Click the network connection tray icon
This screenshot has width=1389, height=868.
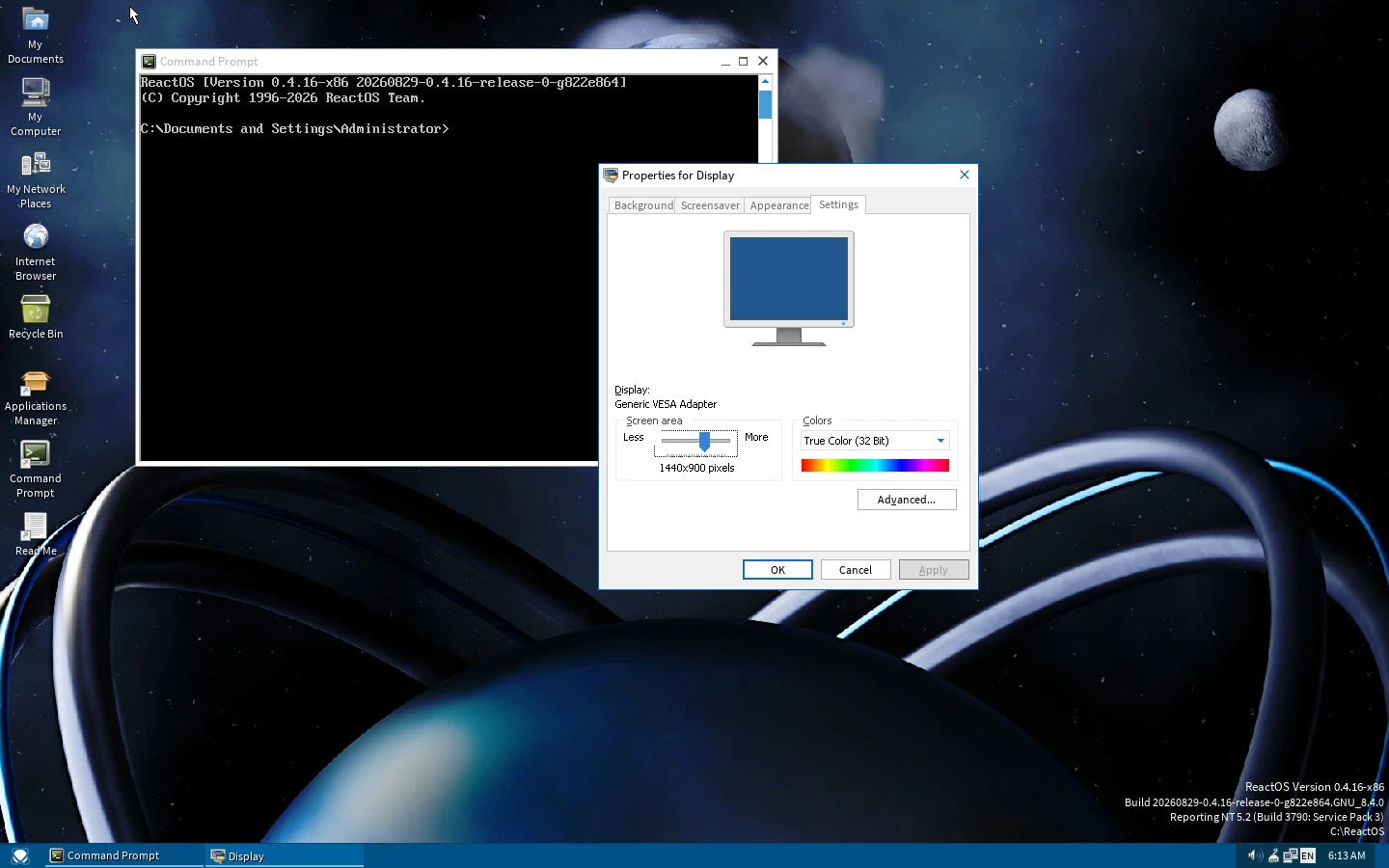(x=1291, y=855)
